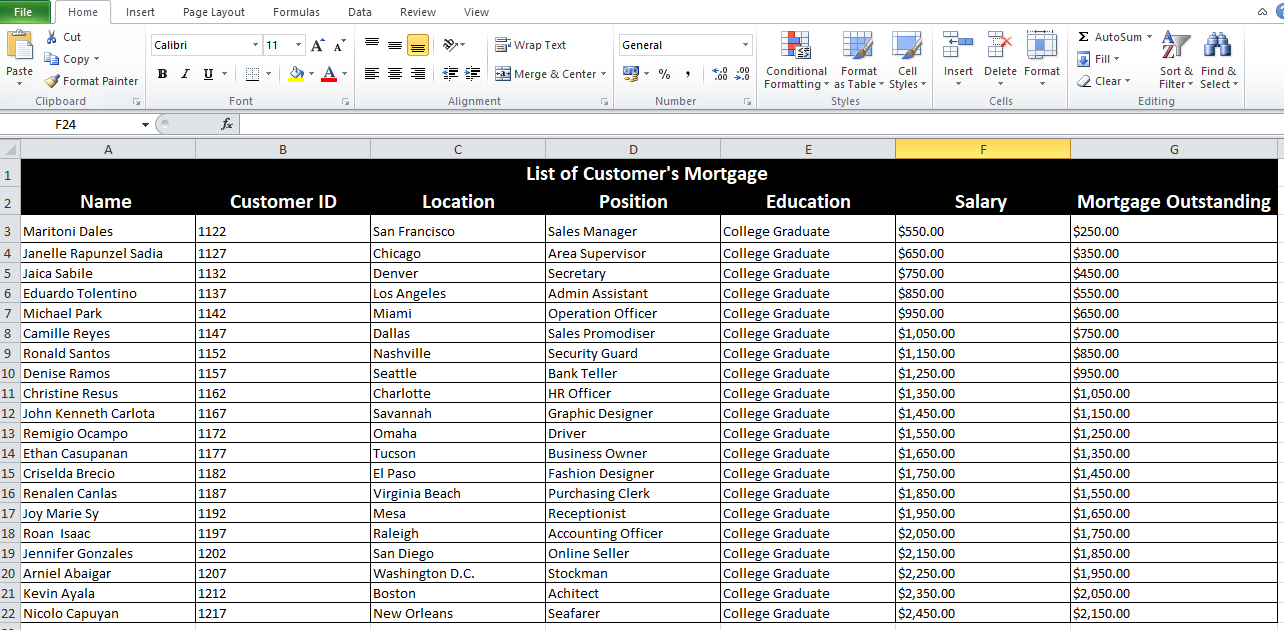Open the File tab
This screenshot has height=630, width=1284.
(x=24, y=12)
